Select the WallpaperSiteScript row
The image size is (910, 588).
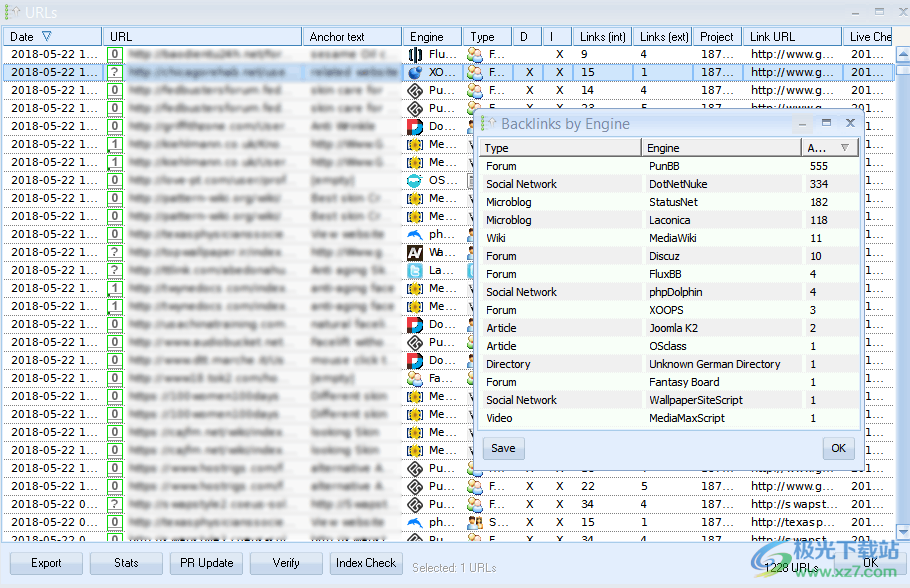[670, 401]
